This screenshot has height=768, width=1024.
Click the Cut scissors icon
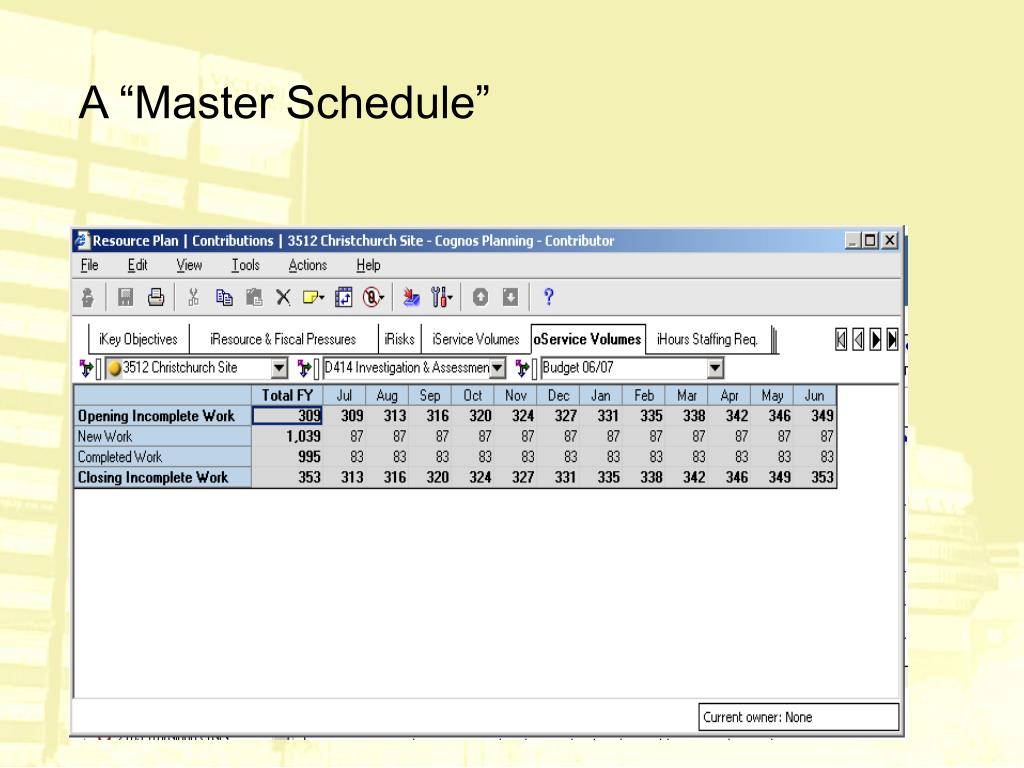pos(193,298)
